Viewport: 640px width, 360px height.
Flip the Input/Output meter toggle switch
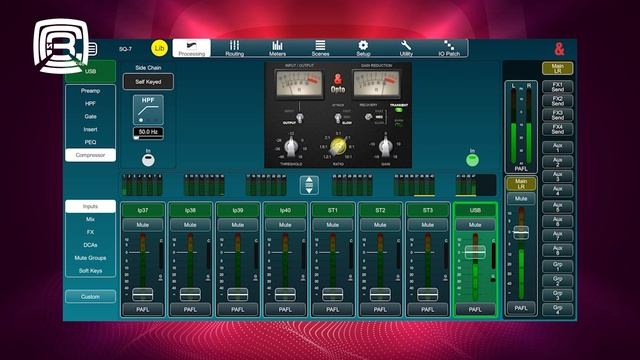pyautogui.click(x=300, y=117)
